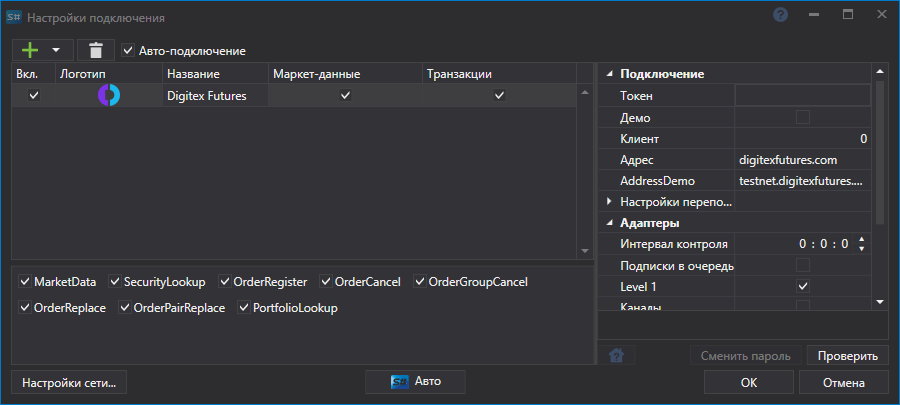Click the question mark help icon
Viewport: 900px width, 405px height.
pos(780,15)
